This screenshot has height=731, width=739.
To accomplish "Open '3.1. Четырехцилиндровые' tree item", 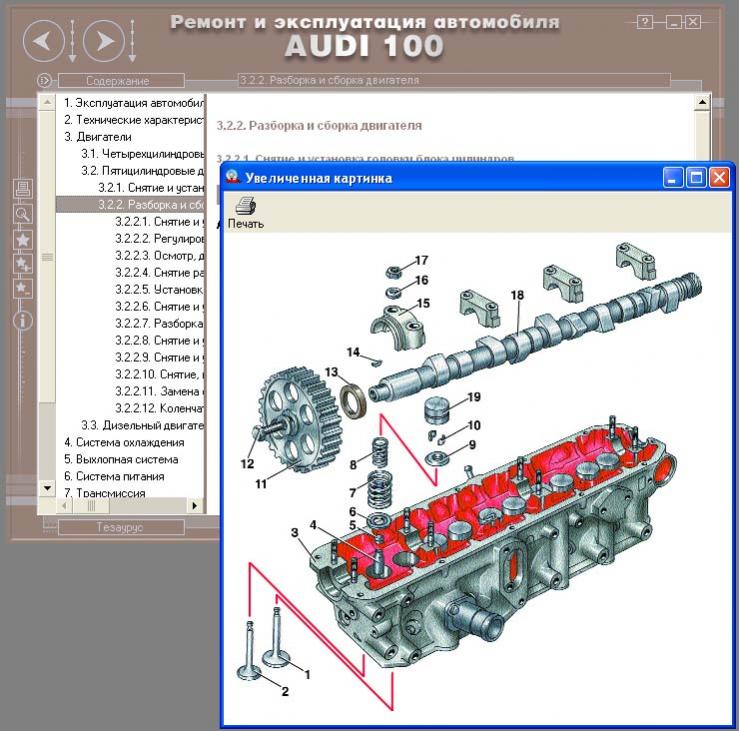I will click(142, 154).
